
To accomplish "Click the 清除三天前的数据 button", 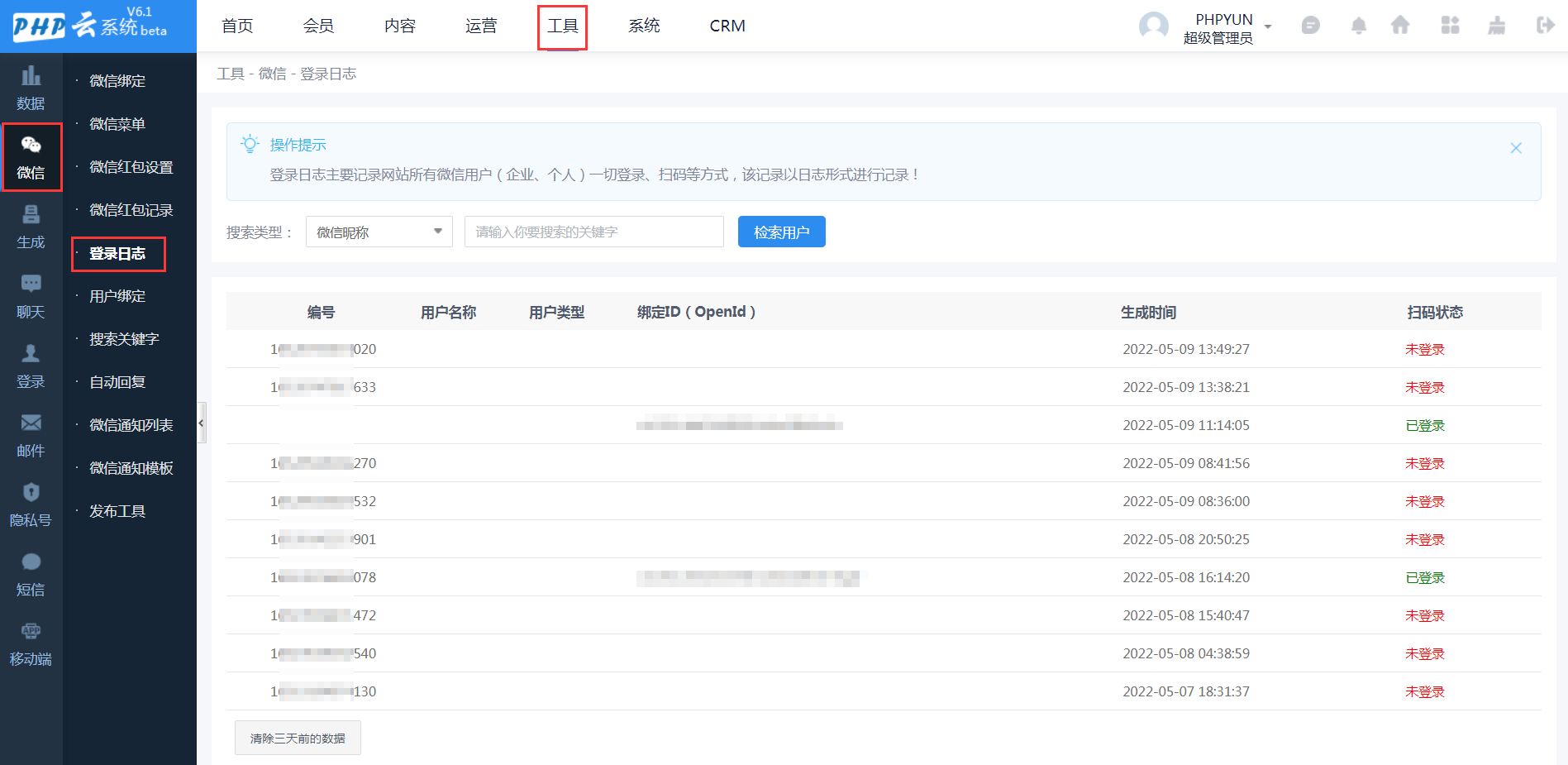I will point(298,738).
